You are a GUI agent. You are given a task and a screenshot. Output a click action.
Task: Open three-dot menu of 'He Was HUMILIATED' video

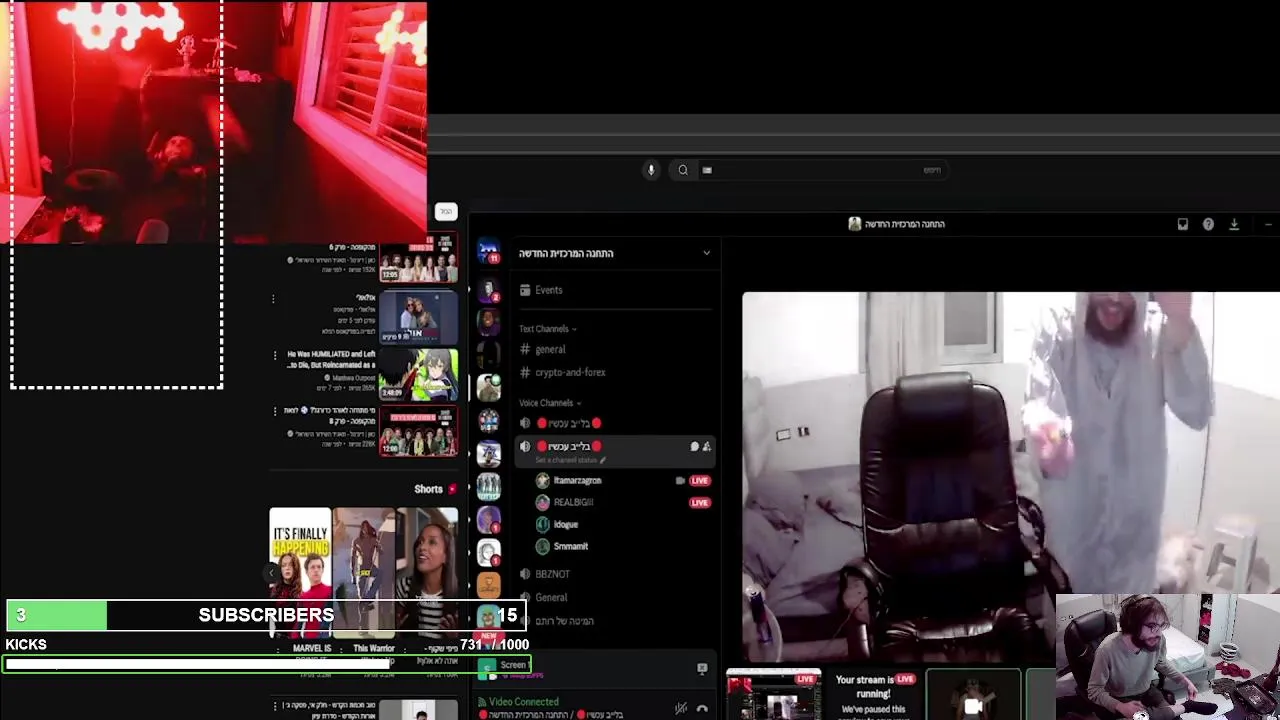275,355
